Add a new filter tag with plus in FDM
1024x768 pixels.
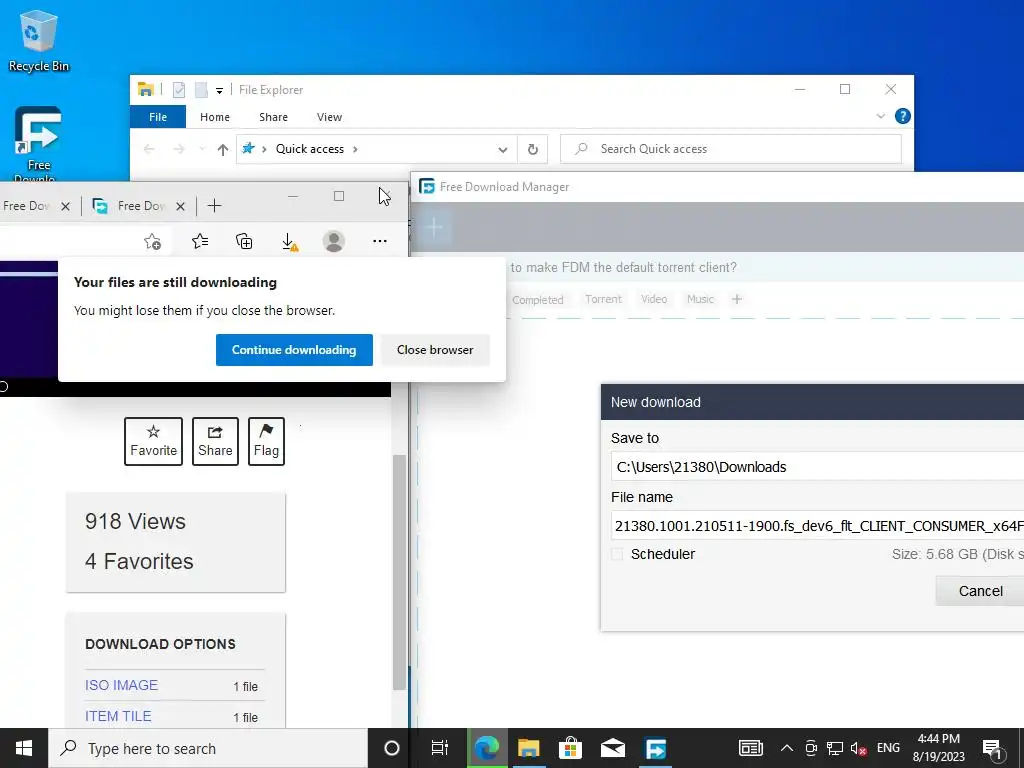pyautogui.click(x=737, y=299)
